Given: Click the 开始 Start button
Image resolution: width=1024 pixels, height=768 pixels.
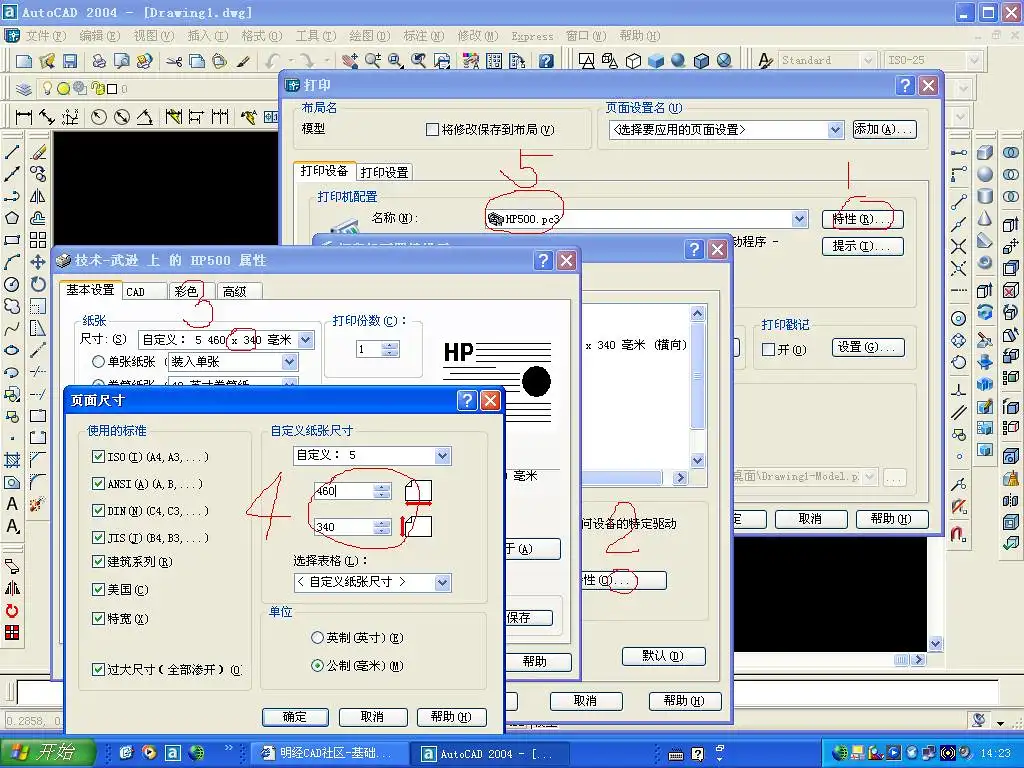Looking at the screenshot, I should point(48,753).
